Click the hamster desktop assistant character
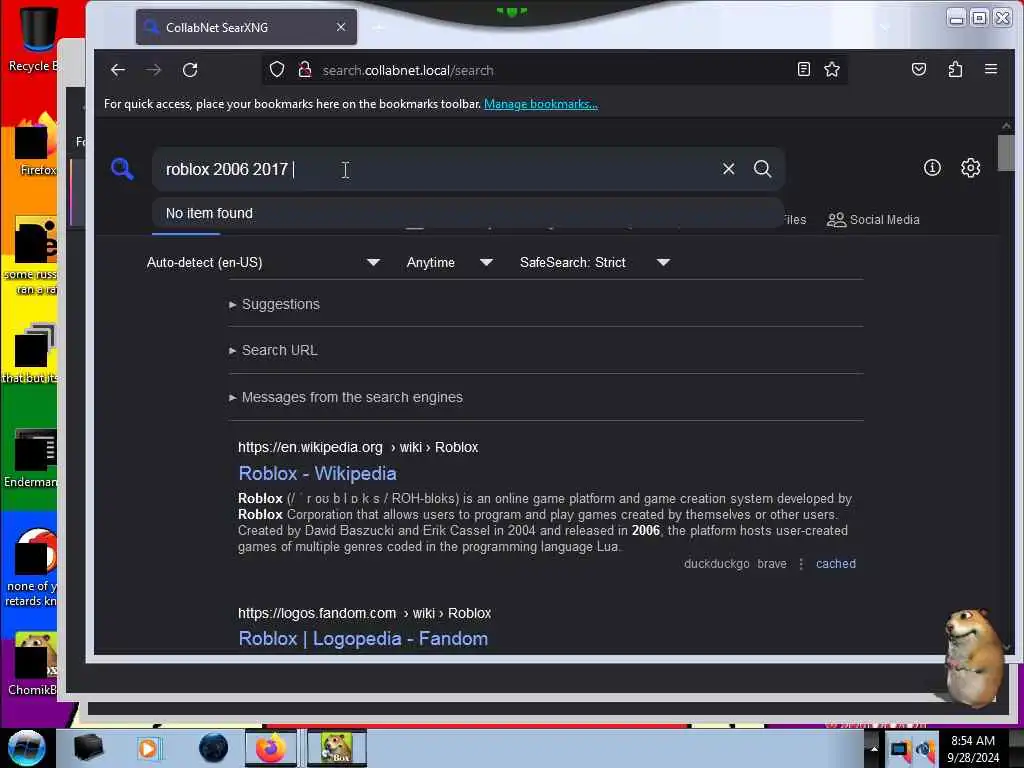The image size is (1024, 768). 973,657
